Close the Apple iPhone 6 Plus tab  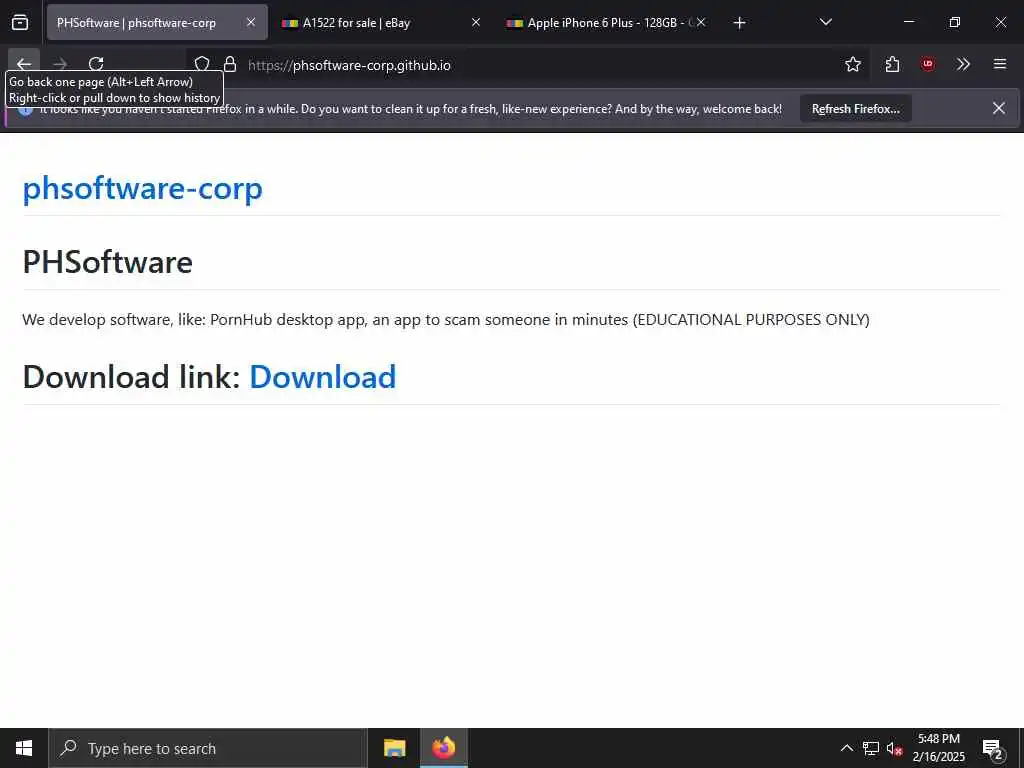click(701, 22)
